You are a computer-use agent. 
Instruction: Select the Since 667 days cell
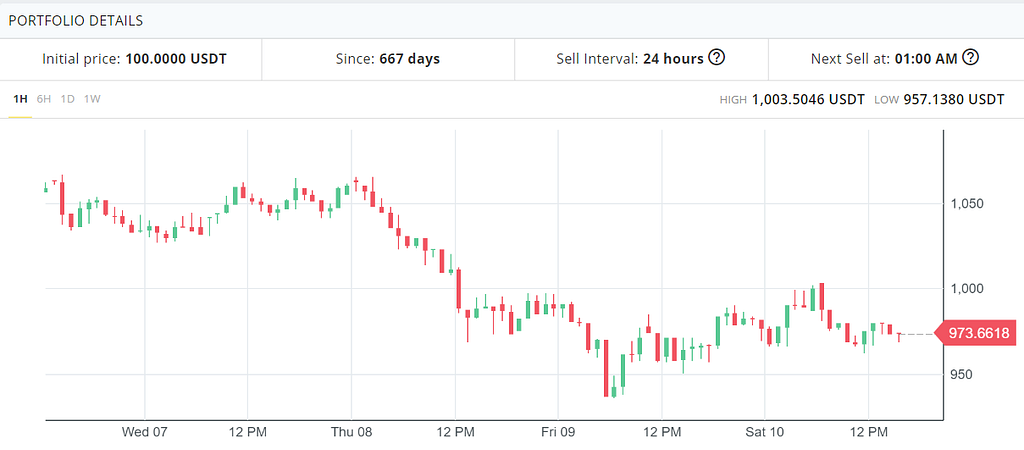[387, 59]
